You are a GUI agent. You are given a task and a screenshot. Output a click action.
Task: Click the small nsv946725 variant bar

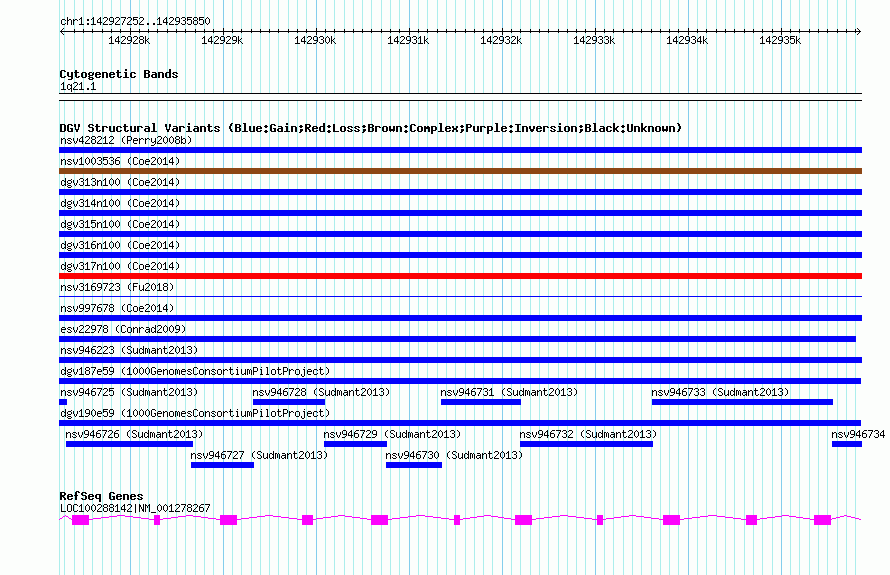[63, 402]
